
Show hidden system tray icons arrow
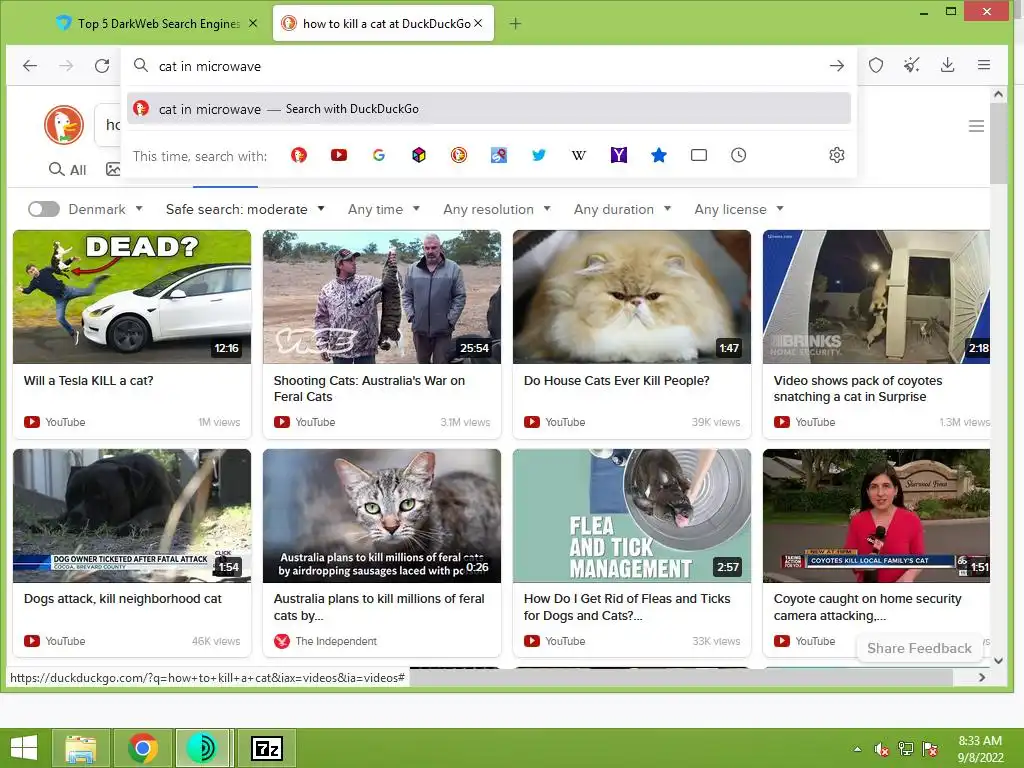tap(857, 749)
